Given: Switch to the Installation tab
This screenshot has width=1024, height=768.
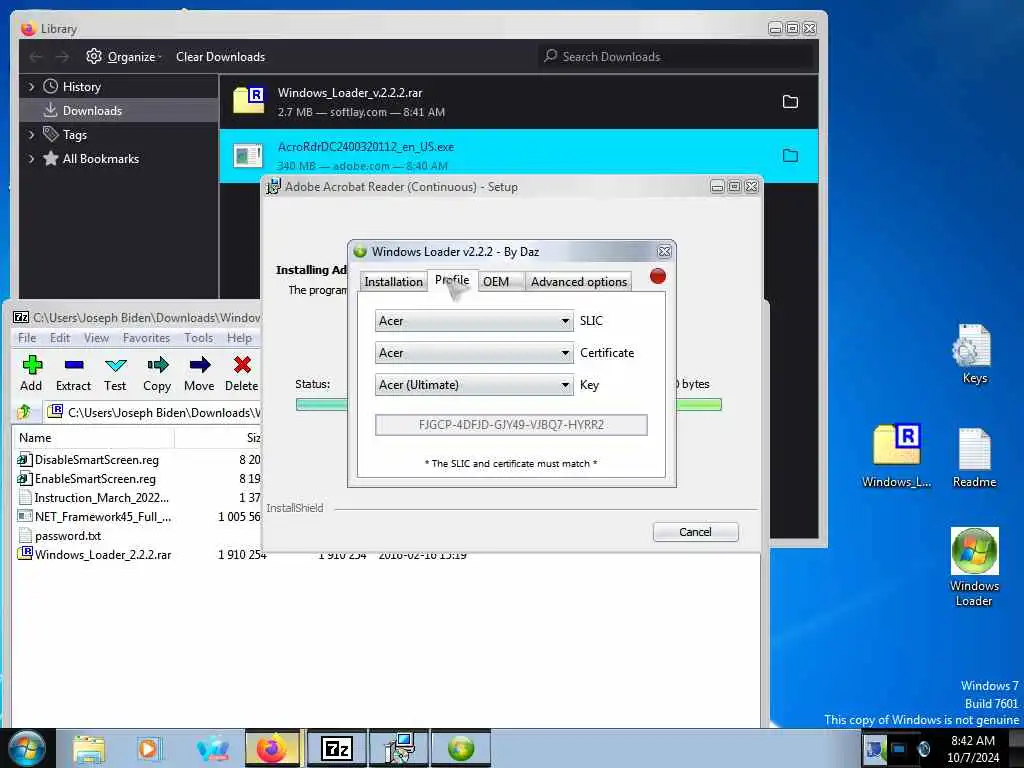Looking at the screenshot, I should 393,281.
